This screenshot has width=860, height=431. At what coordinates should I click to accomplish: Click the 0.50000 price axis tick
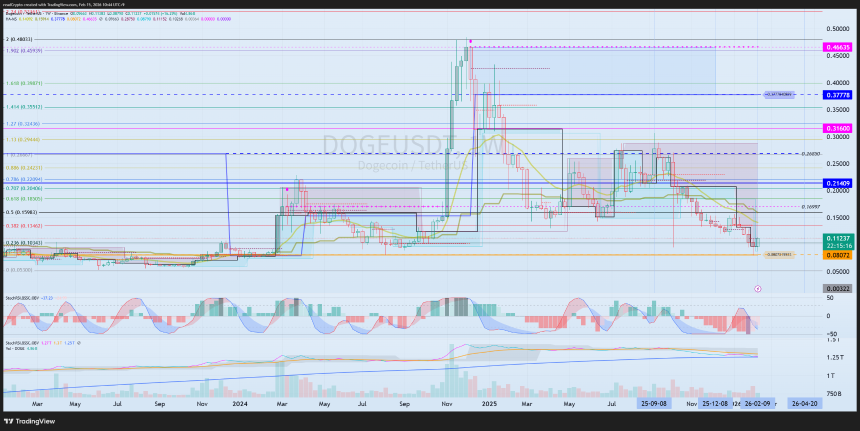839,29
